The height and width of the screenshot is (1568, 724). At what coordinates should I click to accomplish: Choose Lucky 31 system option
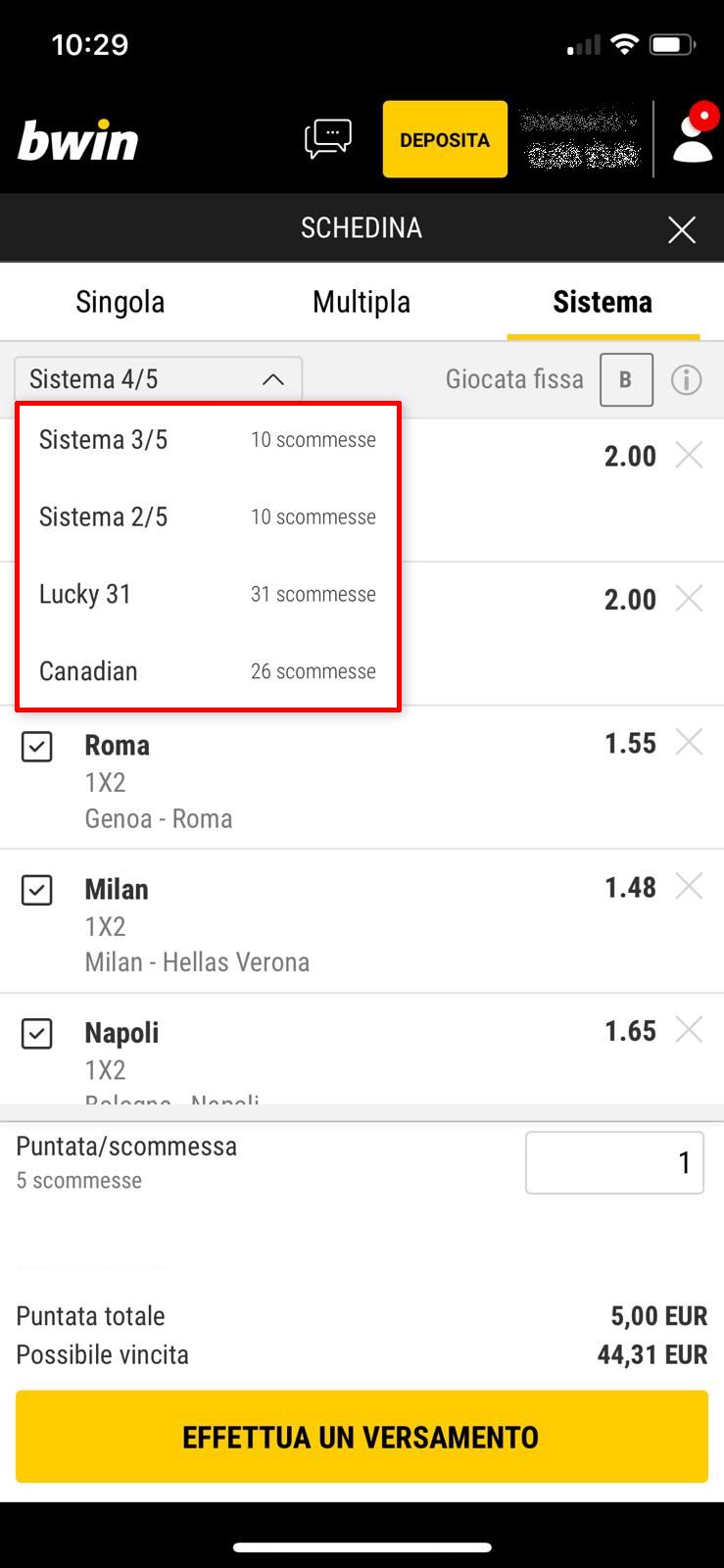coord(207,594)
